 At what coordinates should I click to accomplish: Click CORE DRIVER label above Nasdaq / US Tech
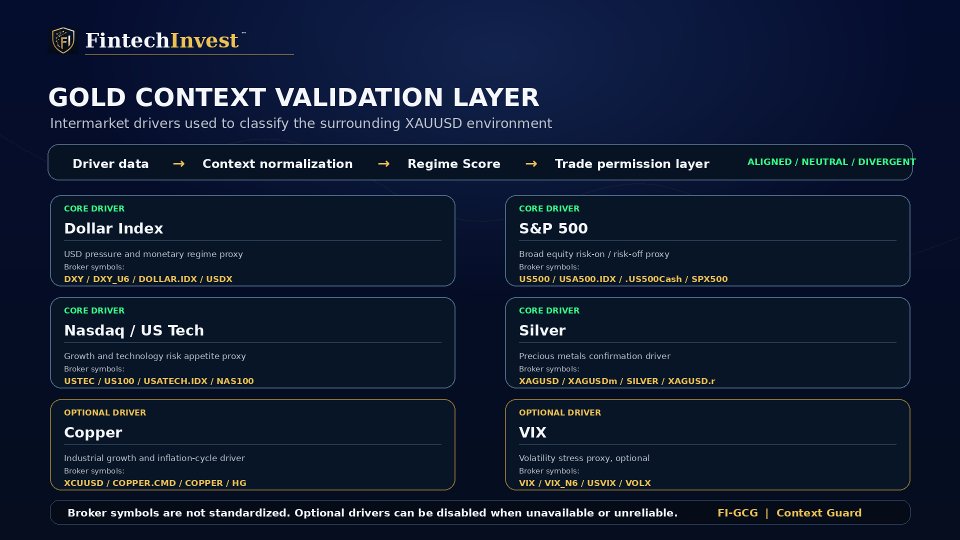pyautogui.click(x=94, y=310)
